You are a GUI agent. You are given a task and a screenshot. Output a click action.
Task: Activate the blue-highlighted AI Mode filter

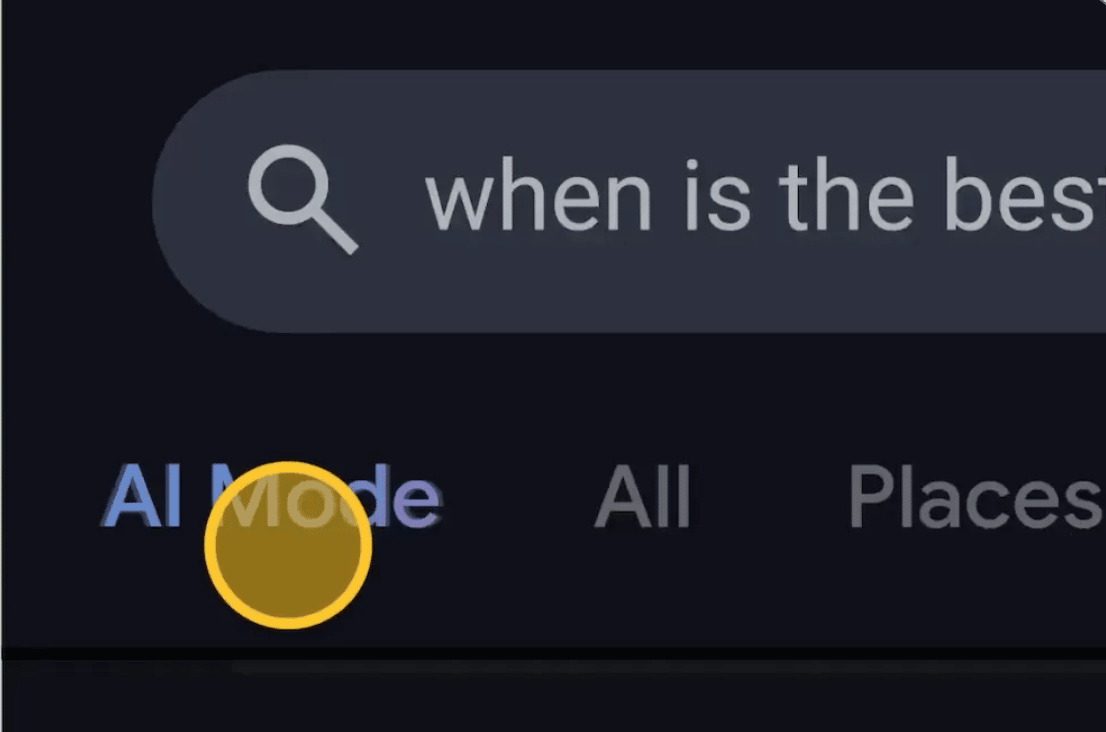(272, 497)
